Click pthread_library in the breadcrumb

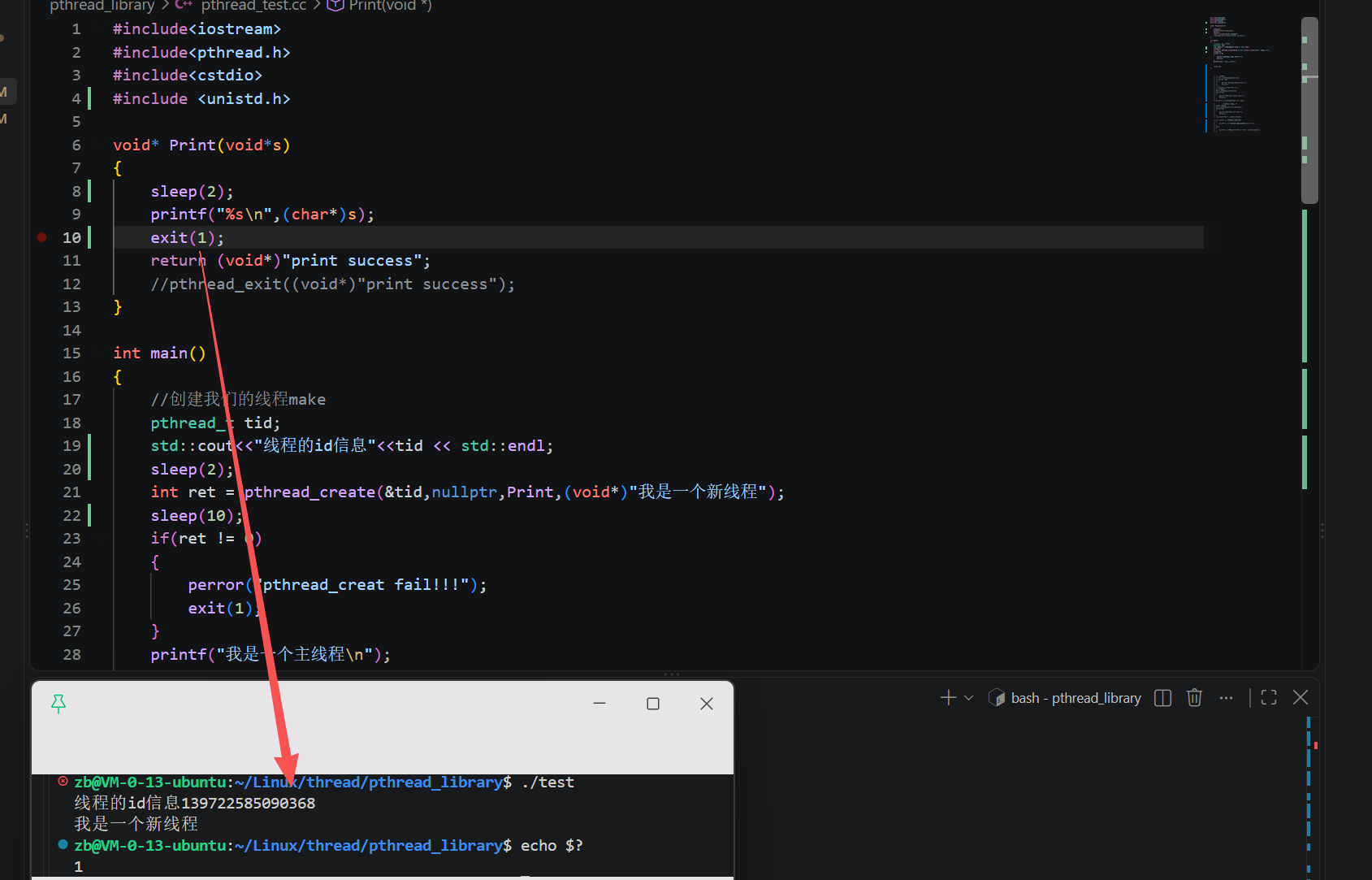102,6
